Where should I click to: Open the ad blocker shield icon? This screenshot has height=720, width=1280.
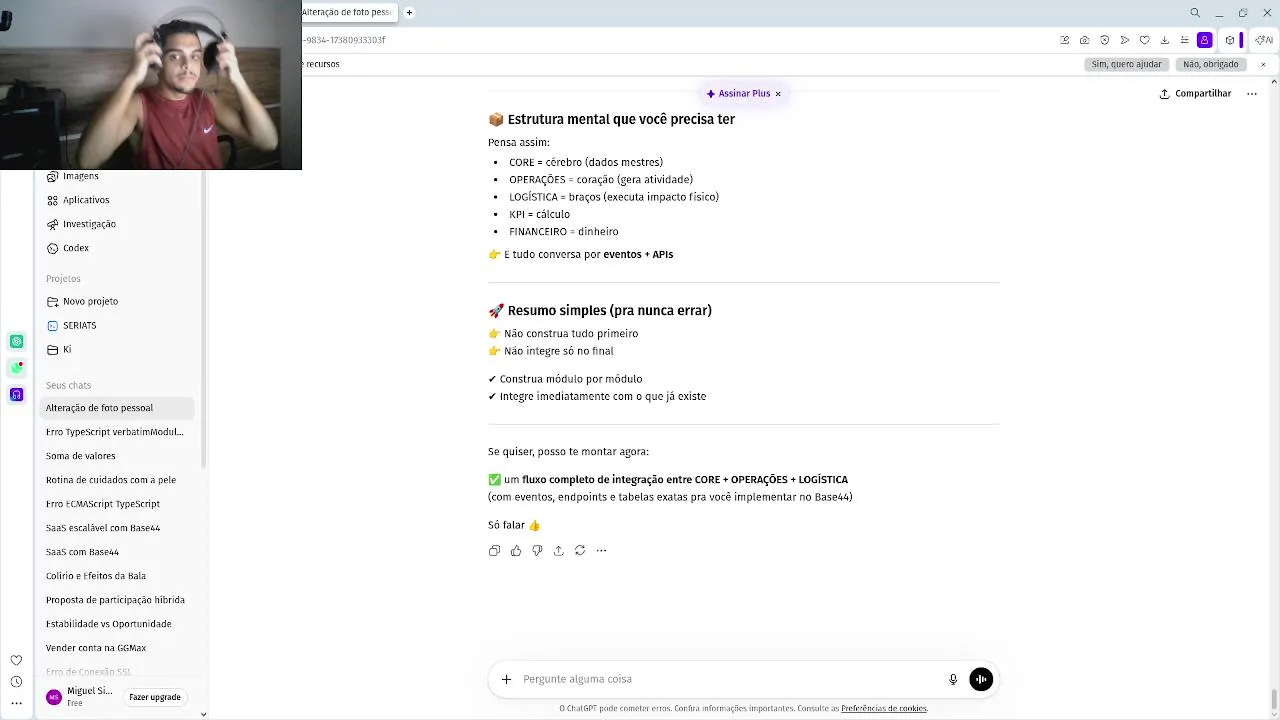point(1105,40)
